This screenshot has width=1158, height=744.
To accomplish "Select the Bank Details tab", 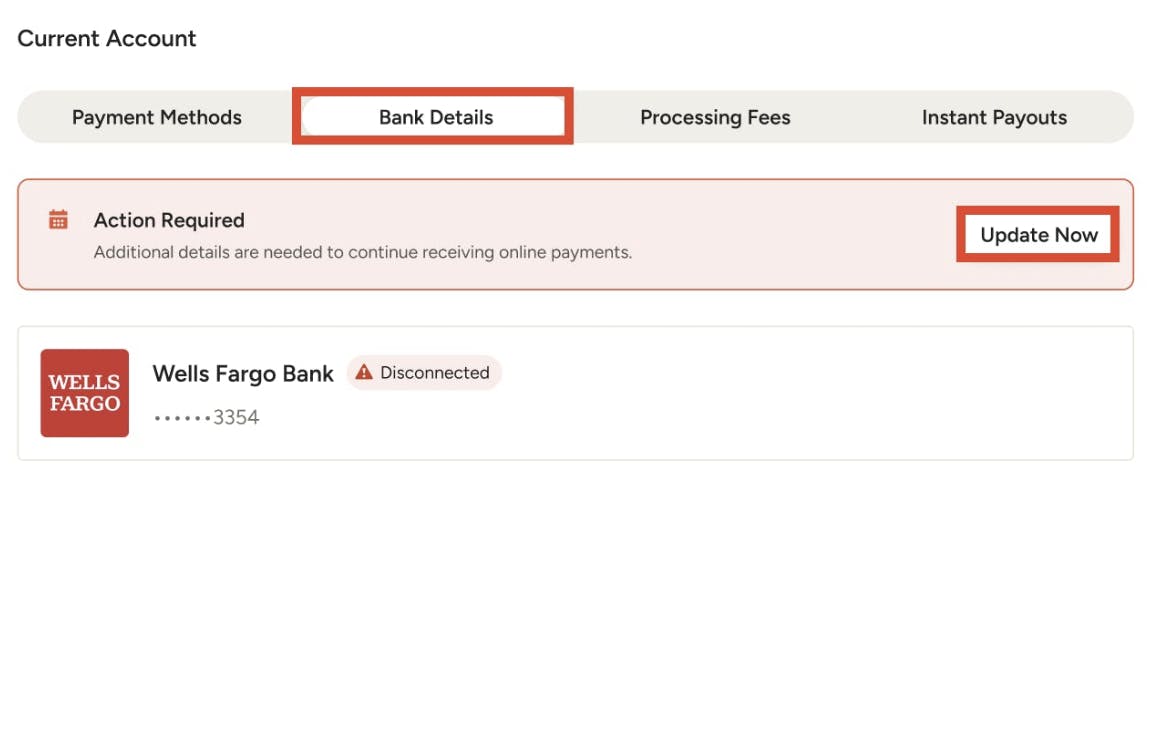I will click(433, 116).
